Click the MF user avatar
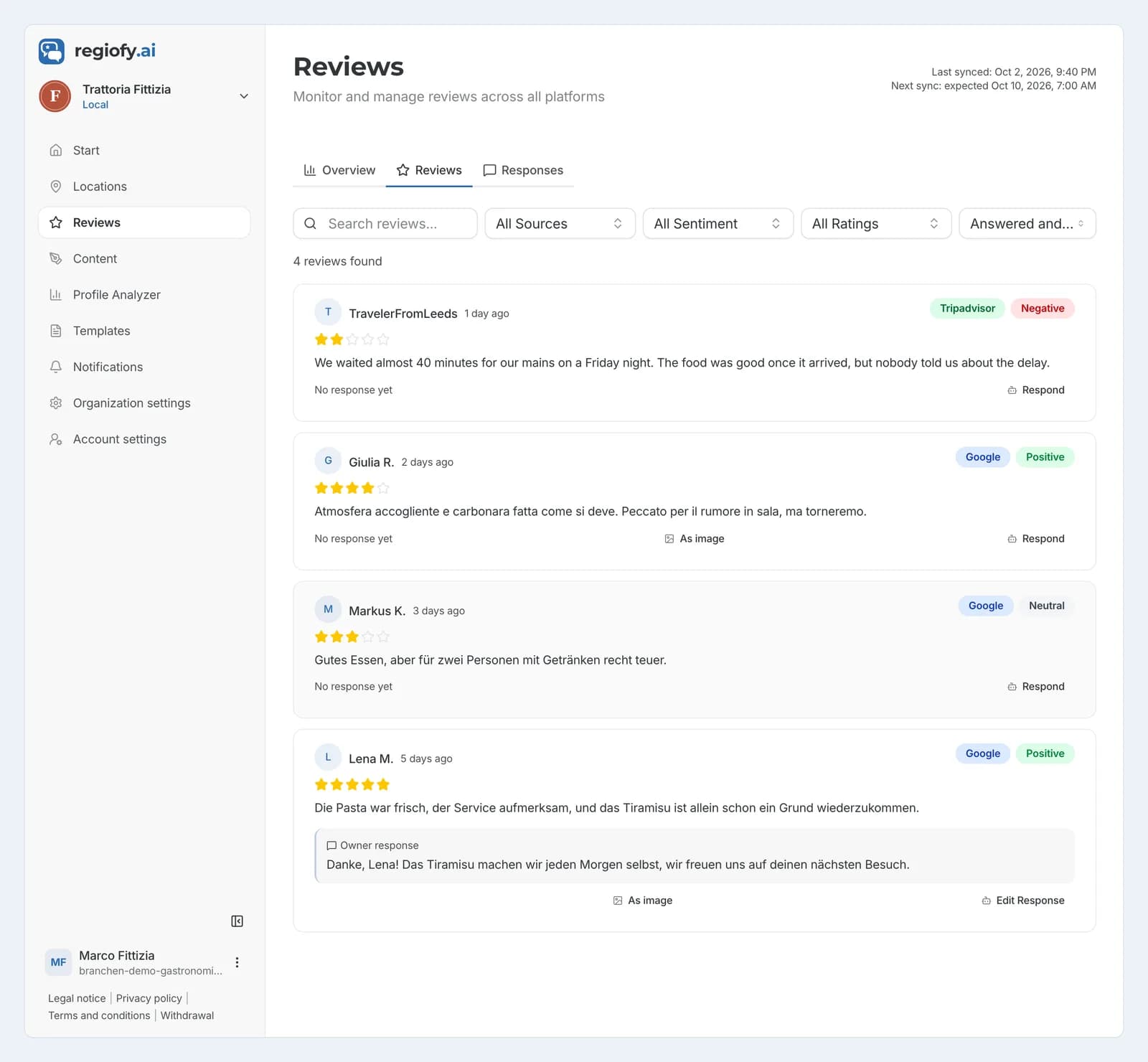 [x=59, y=962]
